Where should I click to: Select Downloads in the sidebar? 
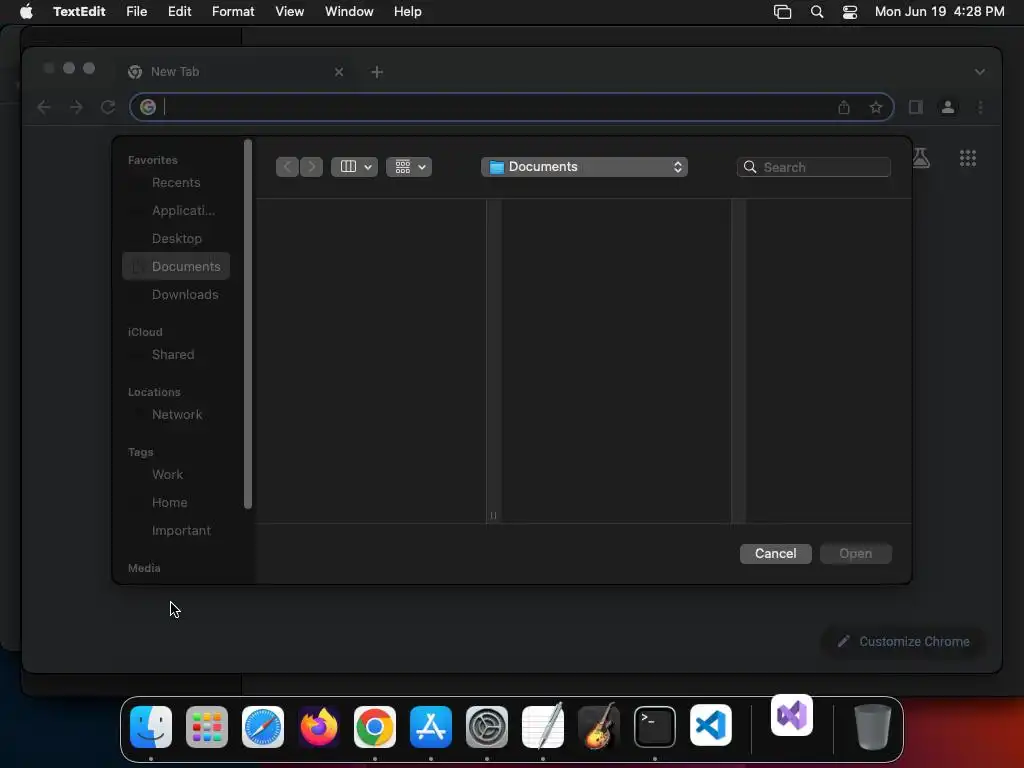pyautogui.click(x=176, y=295)
